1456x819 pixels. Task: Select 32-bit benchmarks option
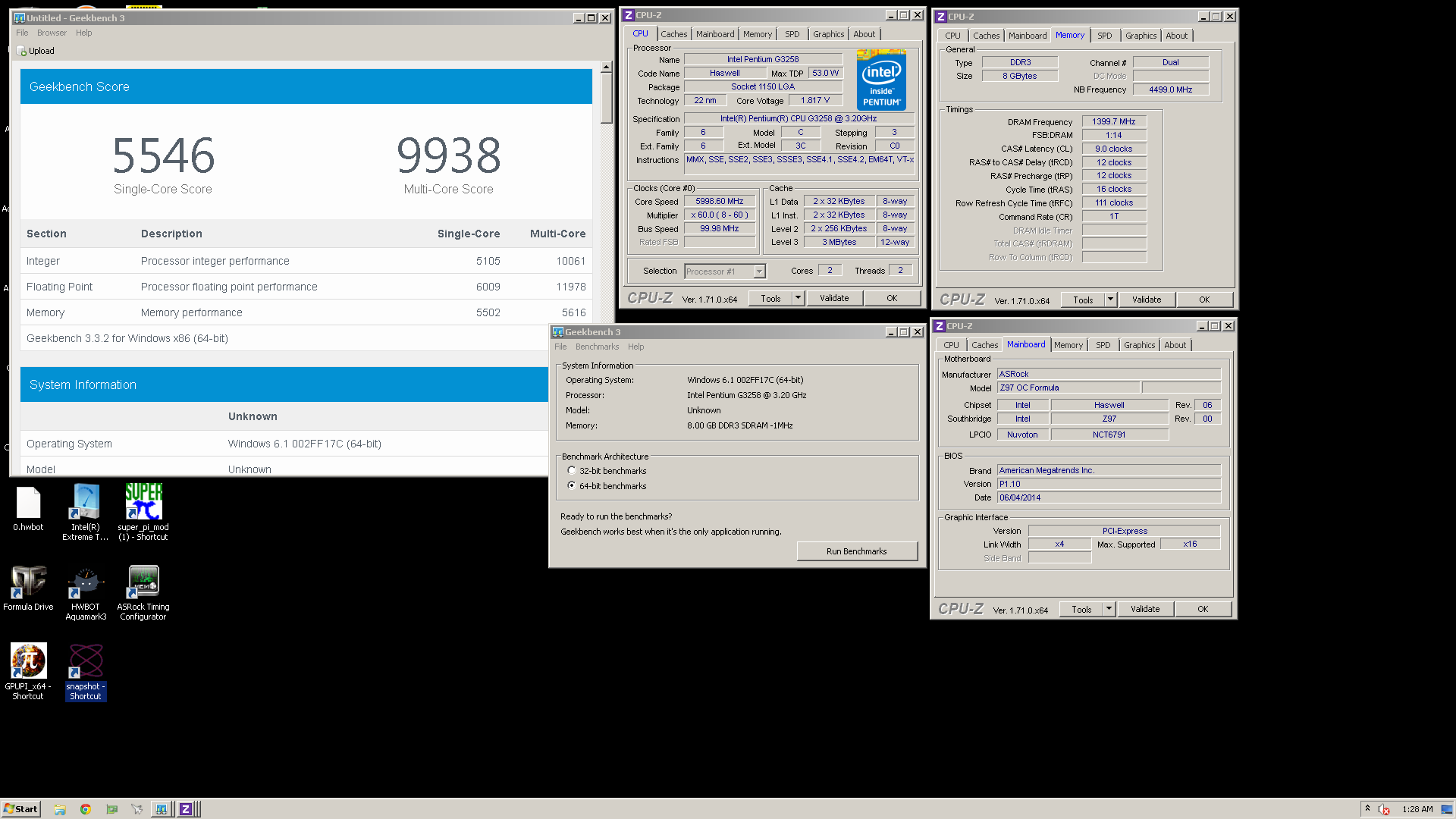tap(572, 470)
